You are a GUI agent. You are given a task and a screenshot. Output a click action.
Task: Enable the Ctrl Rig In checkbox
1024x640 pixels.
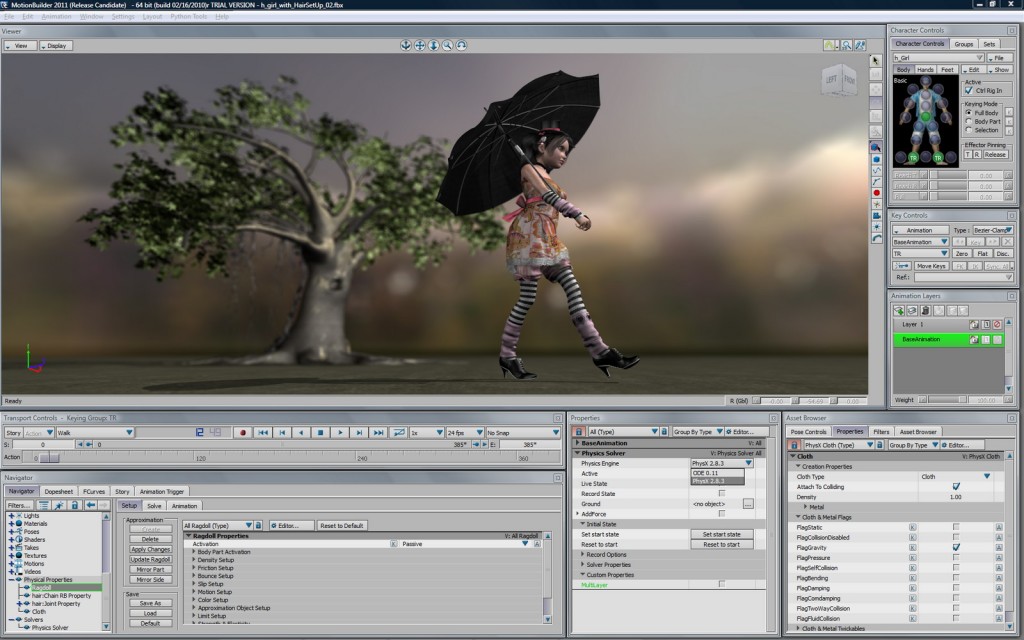coord(967,90)
